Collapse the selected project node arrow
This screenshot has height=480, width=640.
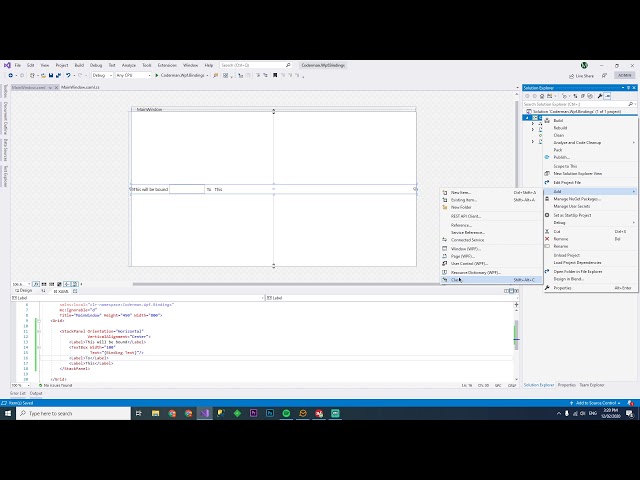point(527,118)
